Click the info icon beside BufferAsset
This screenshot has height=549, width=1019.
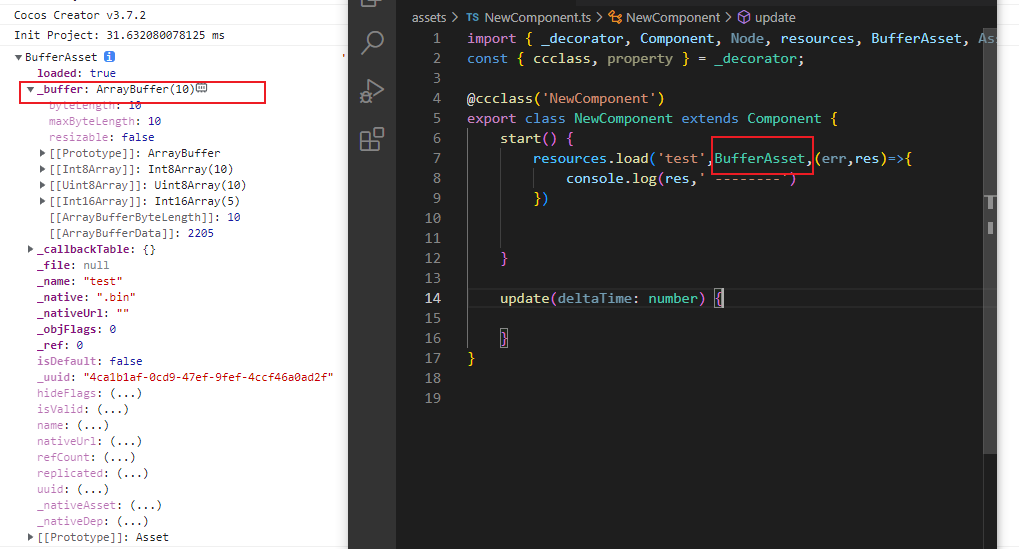109,57
